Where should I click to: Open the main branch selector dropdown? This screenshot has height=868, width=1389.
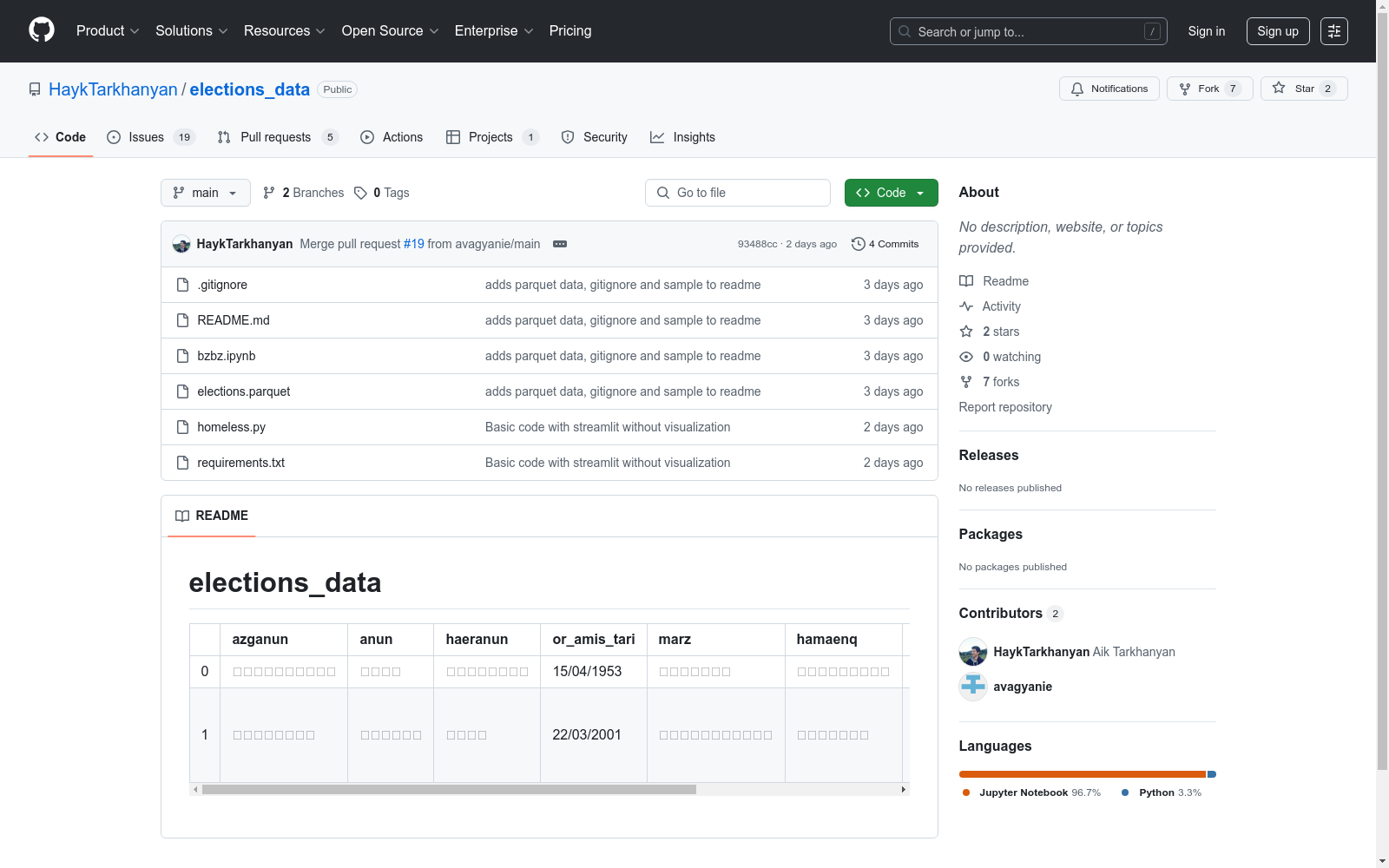click(206, 193)
